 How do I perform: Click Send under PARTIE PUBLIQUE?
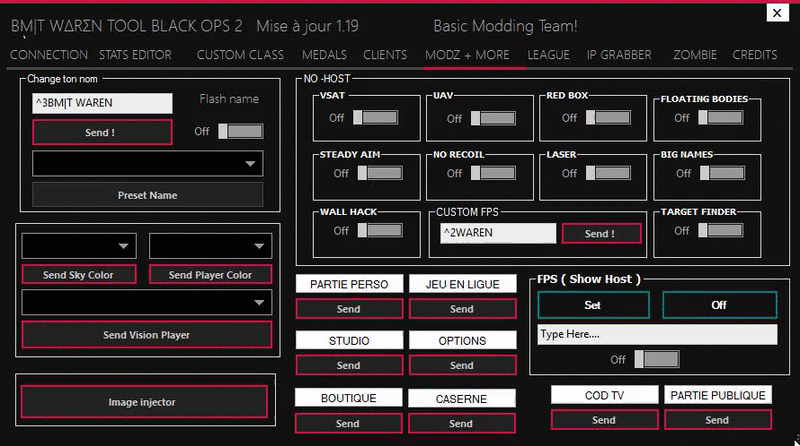[718, 420]
